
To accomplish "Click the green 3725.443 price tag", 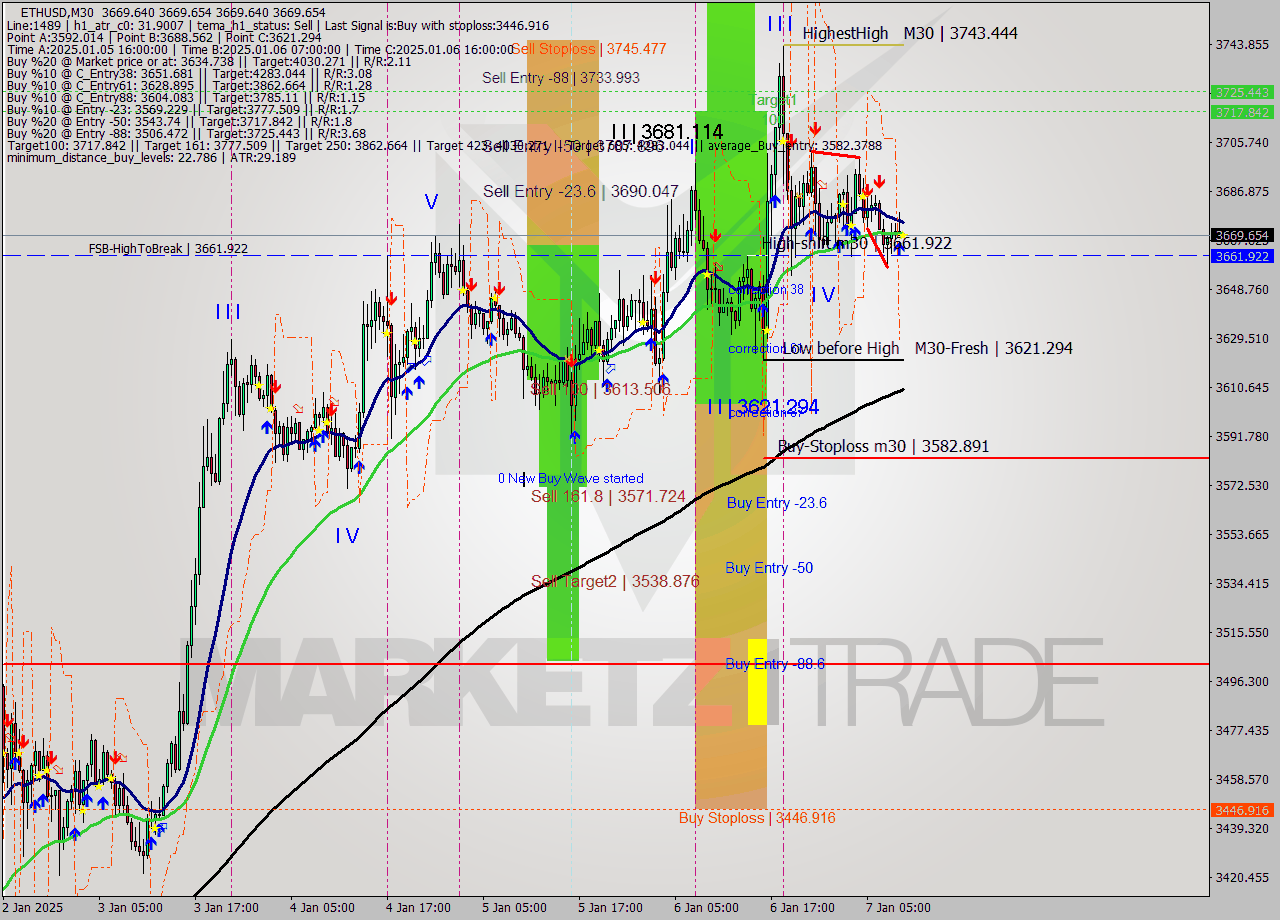I will click(x=1242, y=92).
